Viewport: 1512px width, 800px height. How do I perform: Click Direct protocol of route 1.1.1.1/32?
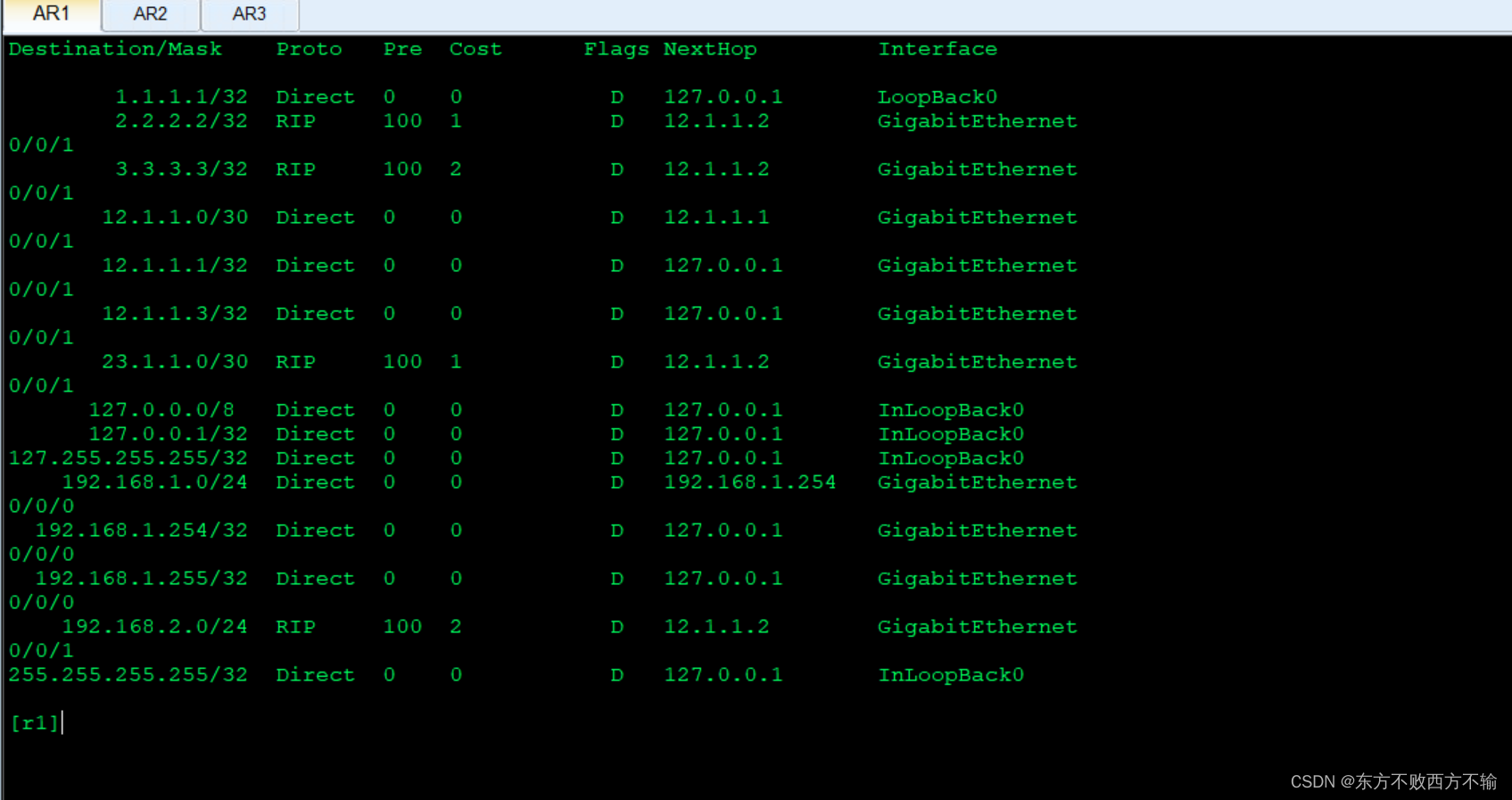click(x=315, y=96)
